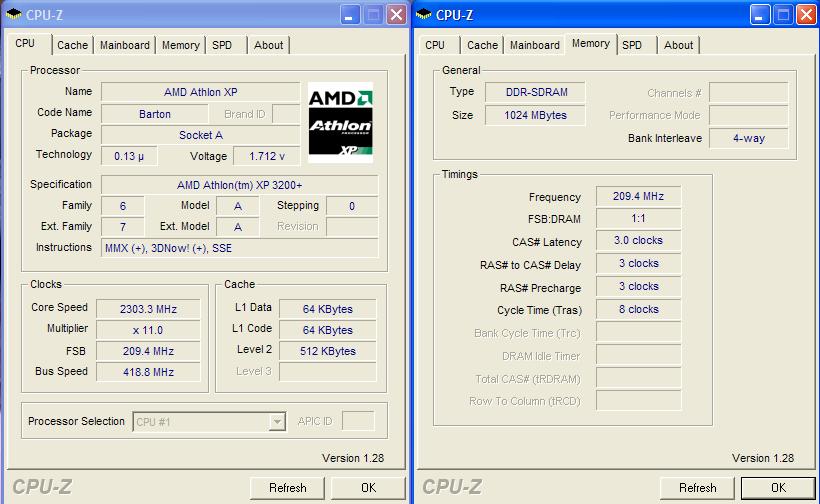Click the FSB value 209.4 MHz in Clocks
The width and height of the screenshot is (820, 504).
point(149,351)
